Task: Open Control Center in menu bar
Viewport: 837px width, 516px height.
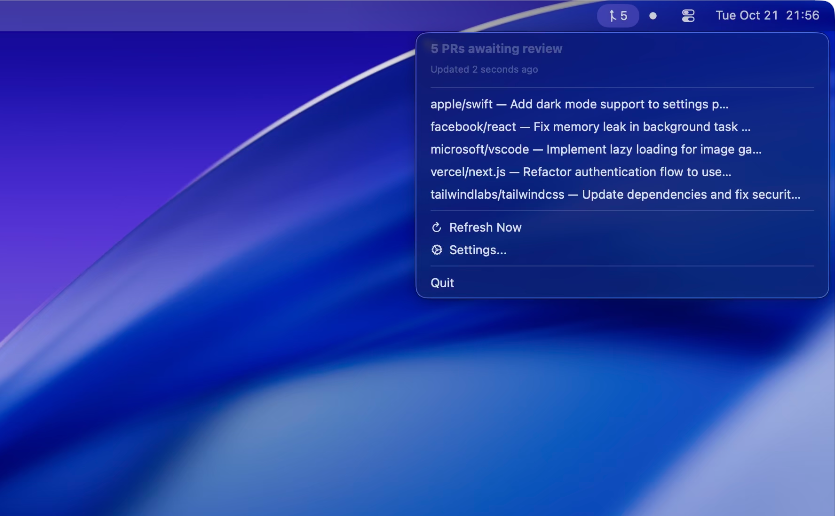Action: click(688, 16)
